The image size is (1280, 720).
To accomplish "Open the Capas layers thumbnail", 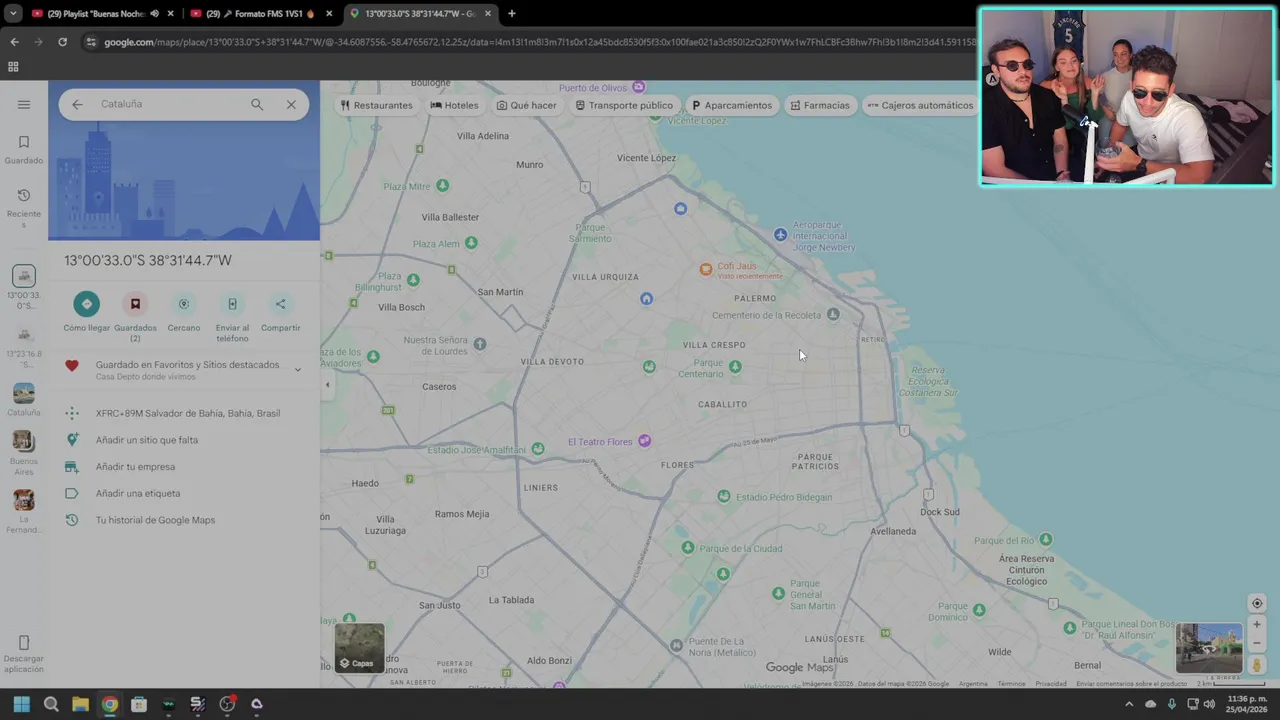I will [359, 648].
